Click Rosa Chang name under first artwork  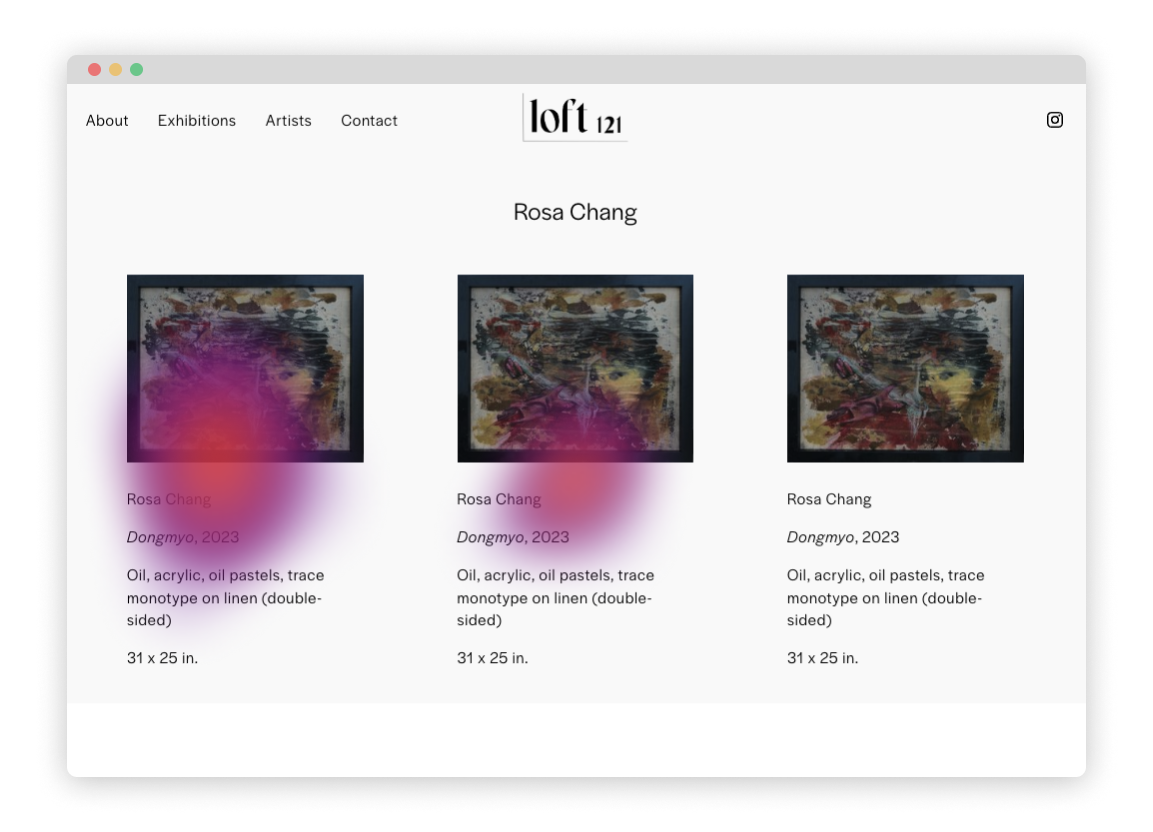[x=168, y=499]
